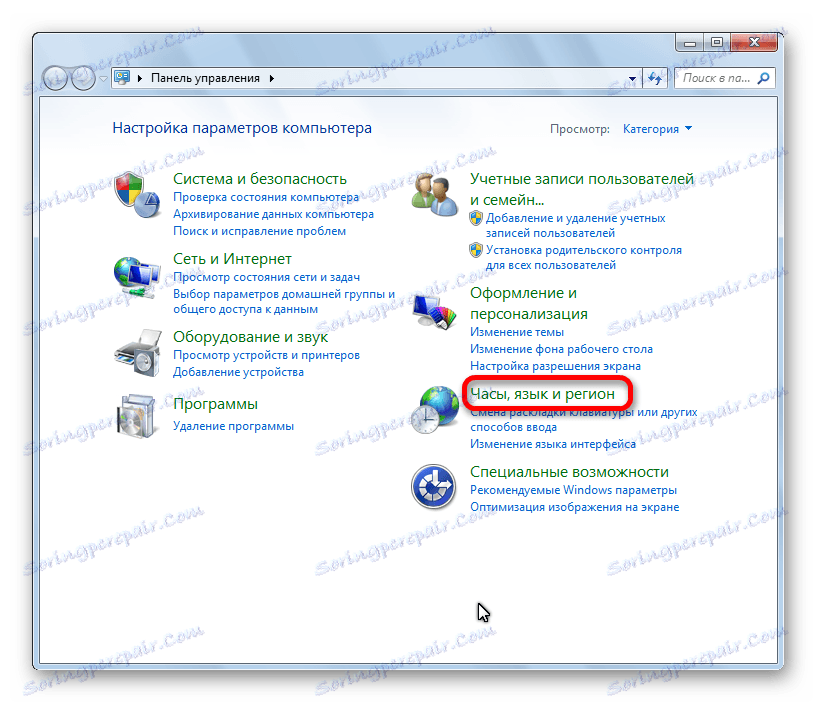
Task: Open Изменение темы link
Action: pos(517,332)
